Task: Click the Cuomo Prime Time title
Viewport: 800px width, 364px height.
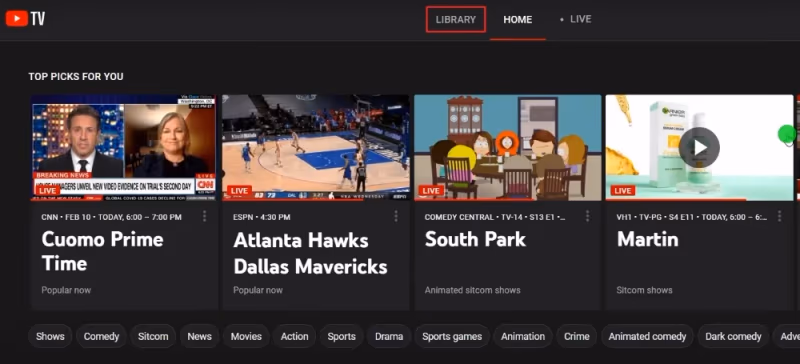Action: (x=102, y=251)
